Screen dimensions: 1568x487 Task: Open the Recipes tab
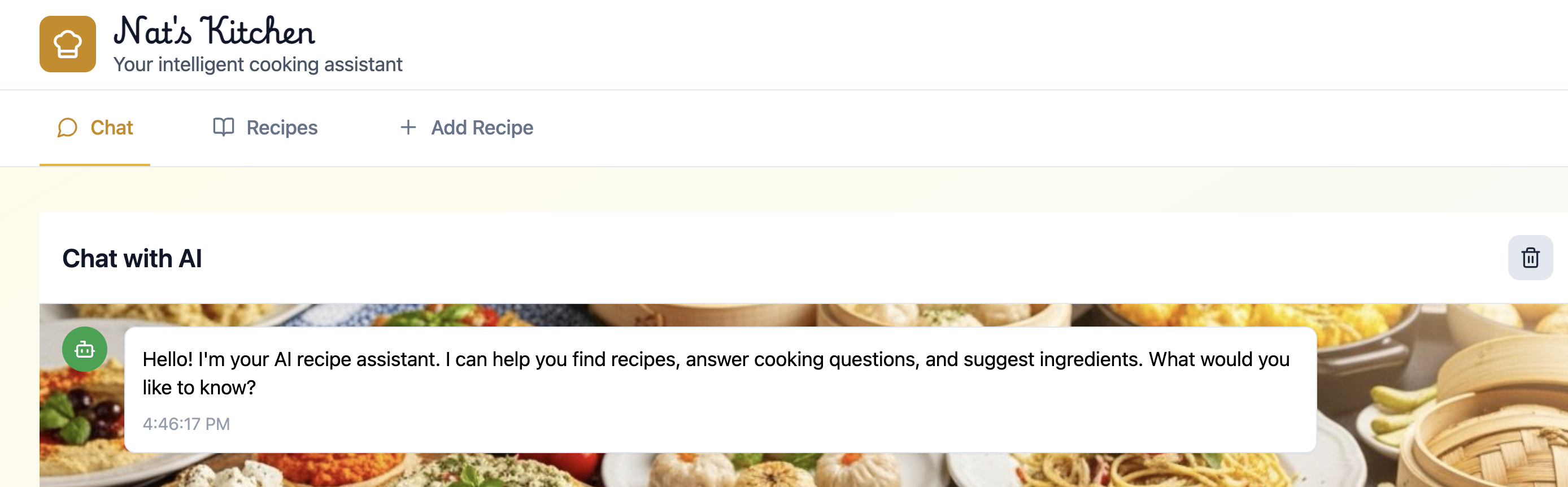click(282, 128)
